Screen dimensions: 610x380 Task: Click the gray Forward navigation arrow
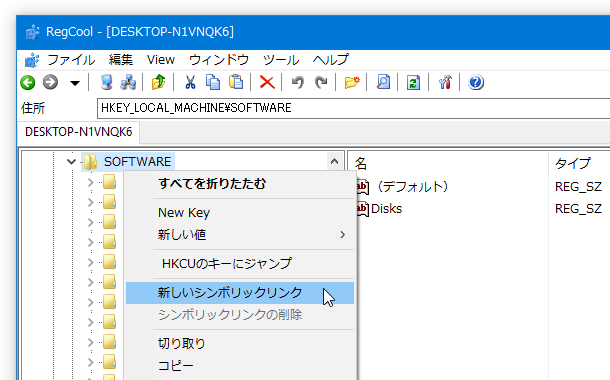pyautogui.click(x=50, y=82)
